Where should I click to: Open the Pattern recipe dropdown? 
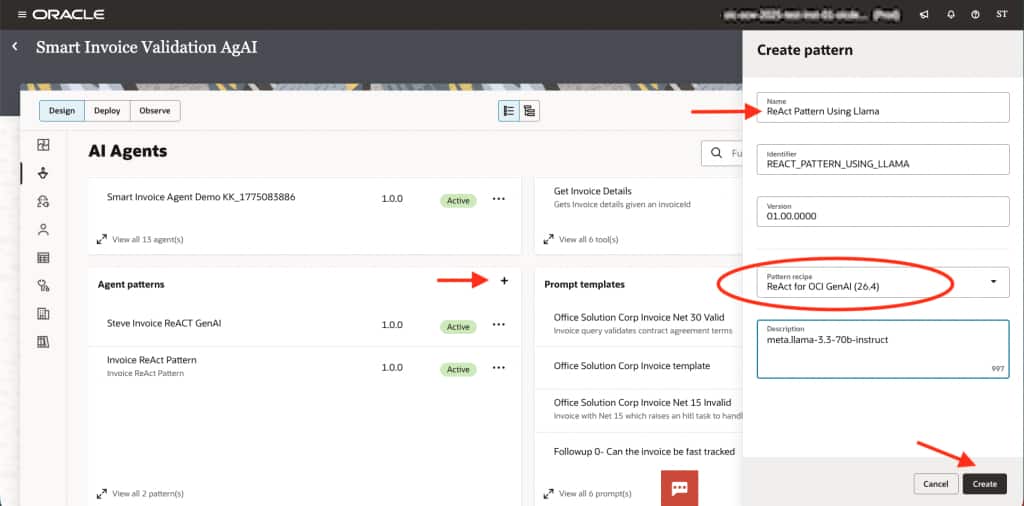883,282
